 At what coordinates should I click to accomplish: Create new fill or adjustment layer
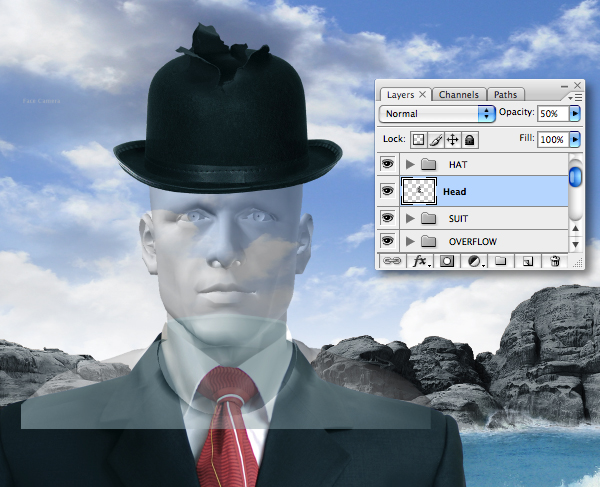click(x=475, y=261)
